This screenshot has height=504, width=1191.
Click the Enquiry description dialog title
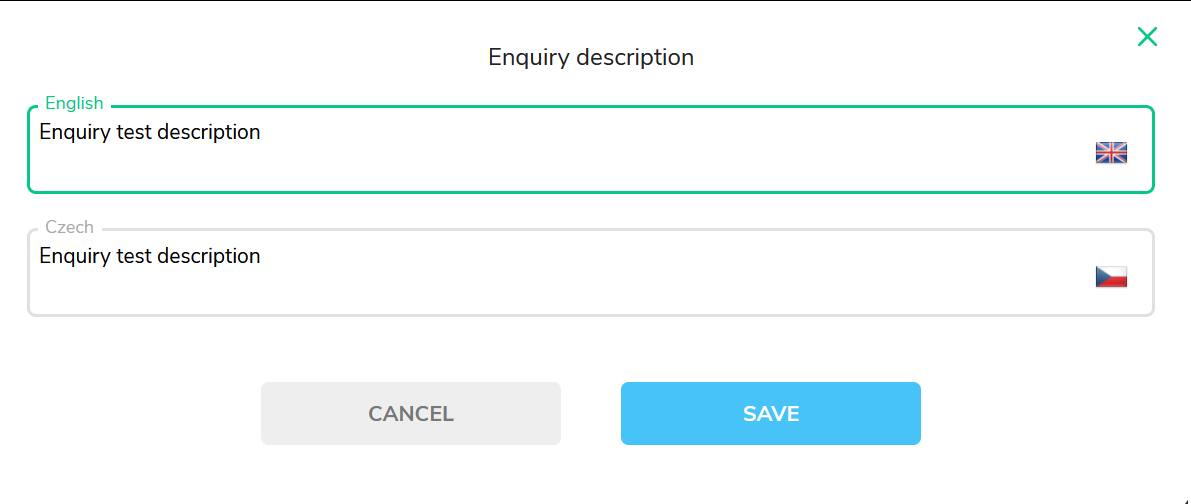pyautogui.click(x=591, y=57)
